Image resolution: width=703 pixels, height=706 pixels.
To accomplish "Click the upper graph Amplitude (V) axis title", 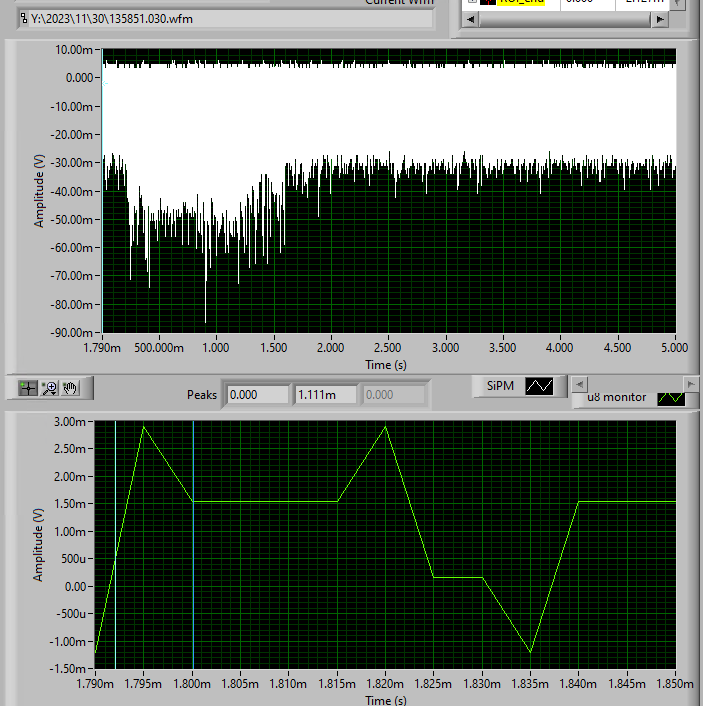I will (x=39, y=191).
